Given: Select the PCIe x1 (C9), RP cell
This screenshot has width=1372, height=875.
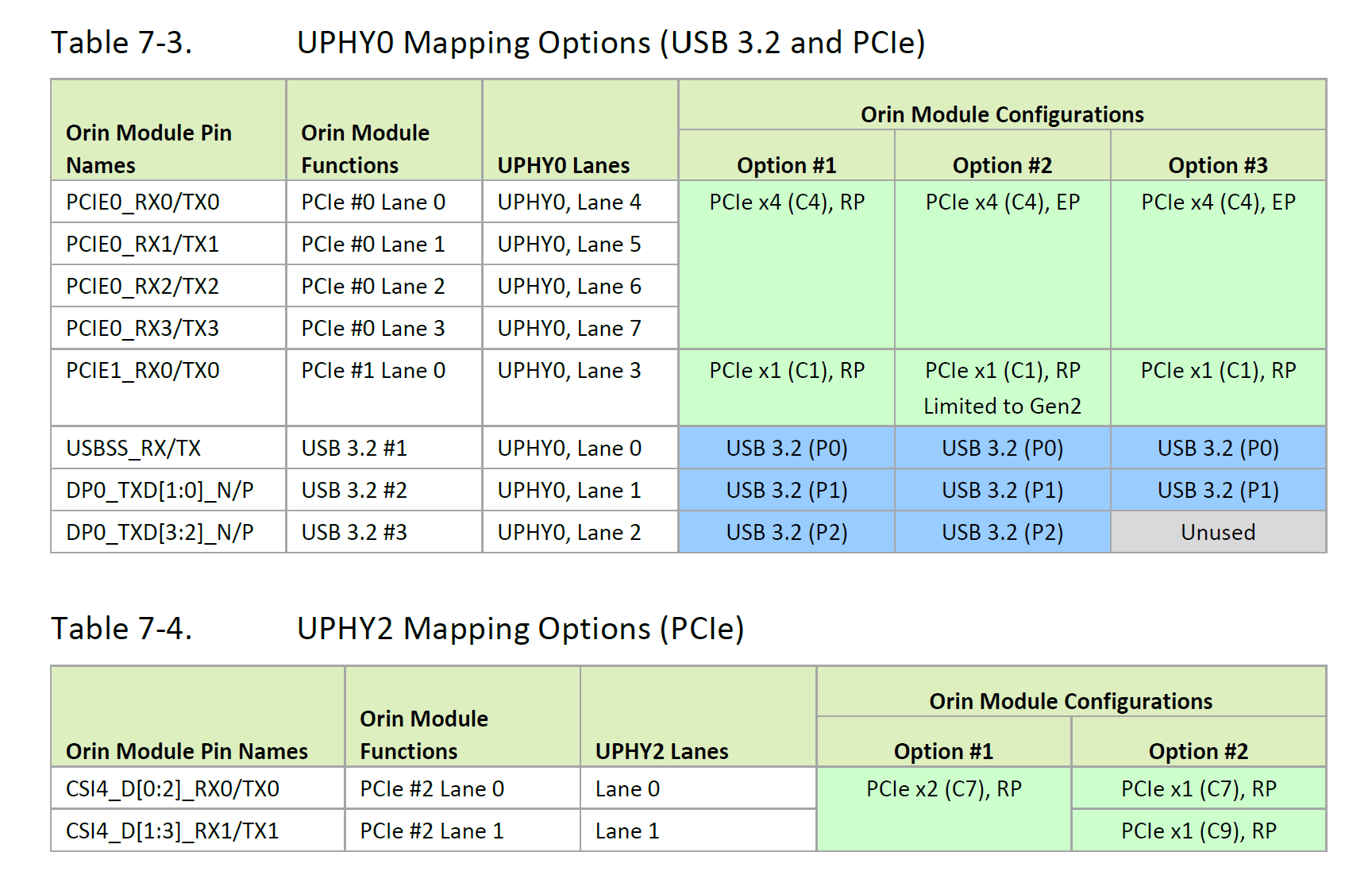Looking at the screenshot, I should pos(1199,831).
